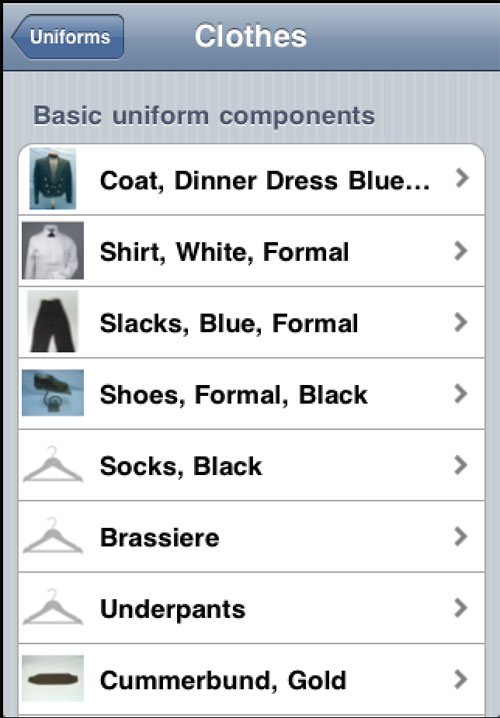Open the Shirt, White, Formal entry
The image size is (500, 718).
(251, 251)
